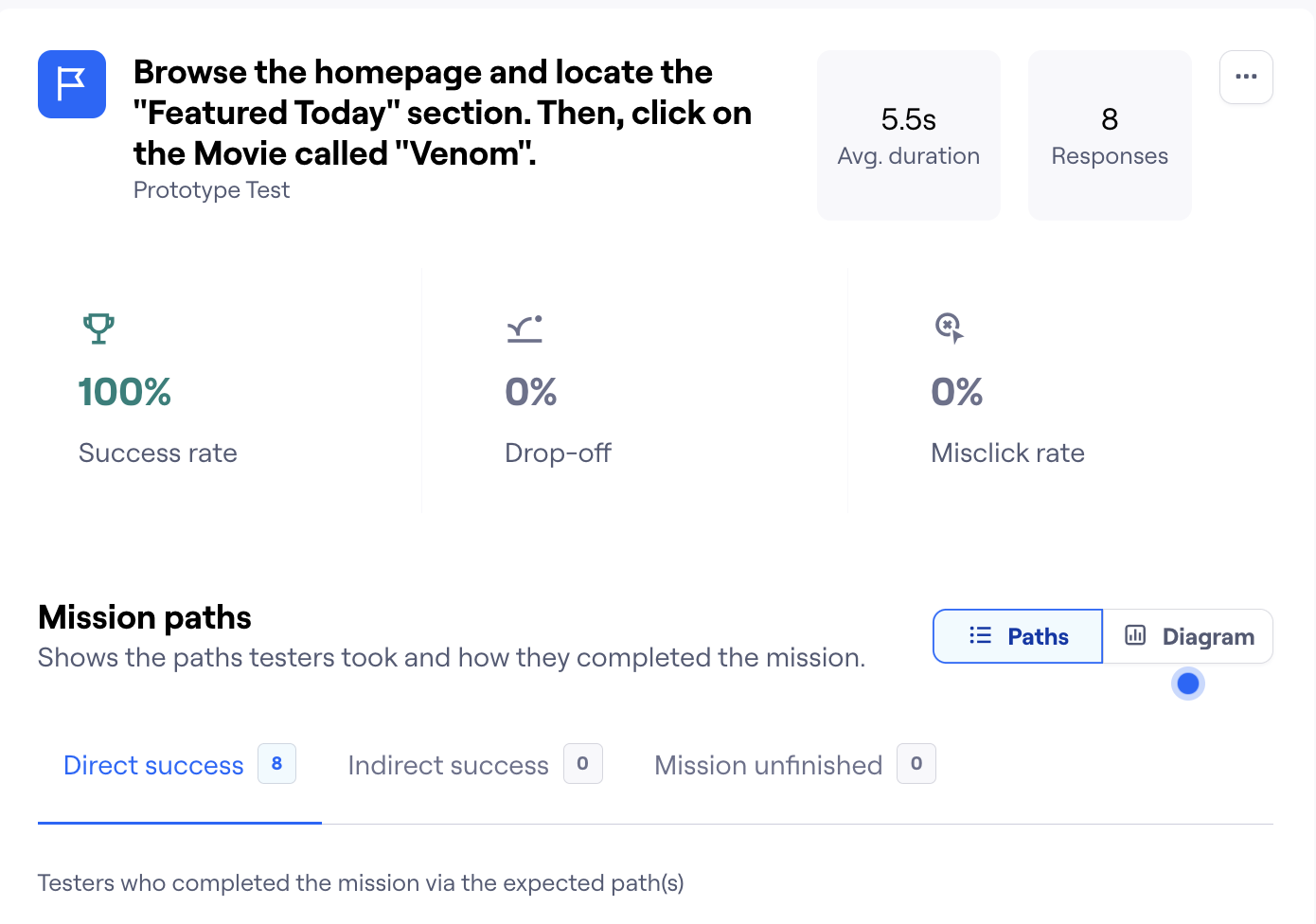Viewport: 1316px width, 924px height.
Task: Switch to the Paths view
Action: pos(1018,636)
